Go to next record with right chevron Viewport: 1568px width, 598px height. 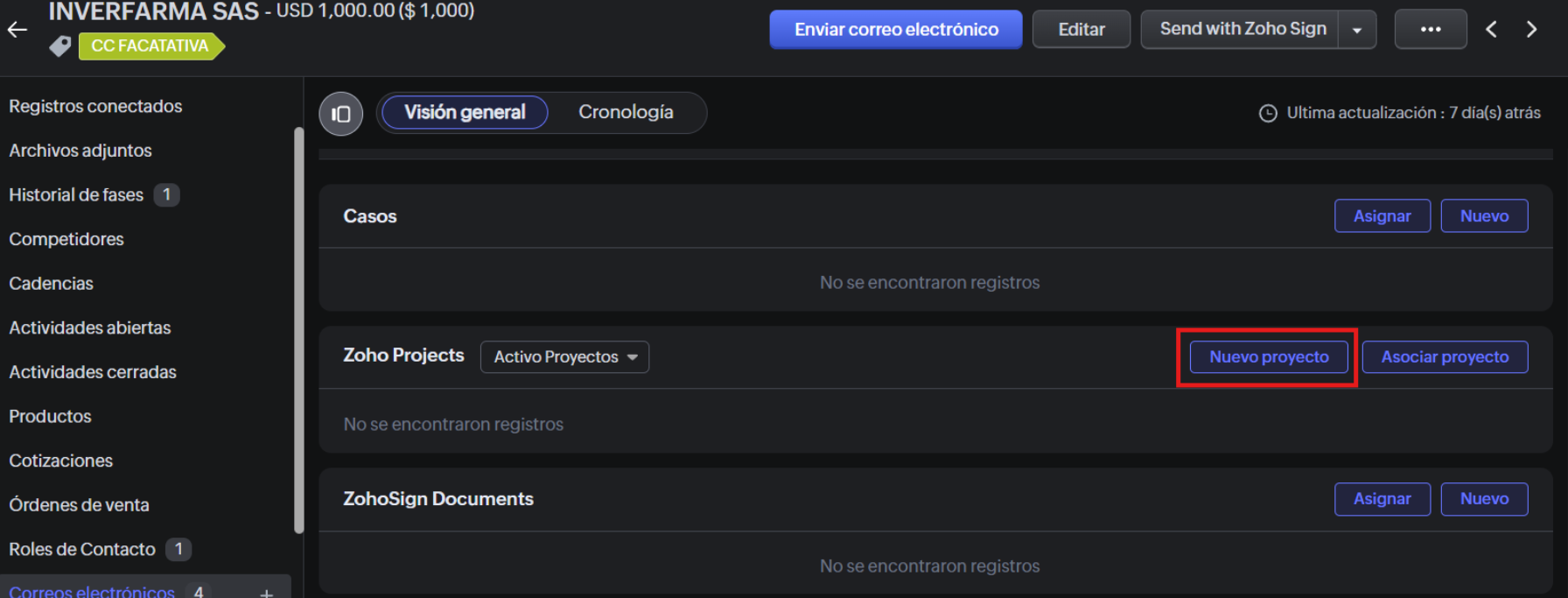tap(1531, 30)
